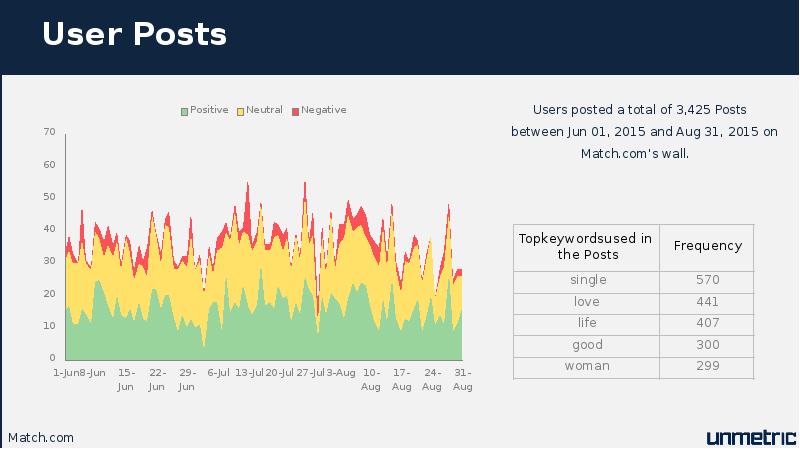Image resolution: width=800 pixels, height=449 pixels.
Task: Click the total posts summary text
Action: [644, 132]
